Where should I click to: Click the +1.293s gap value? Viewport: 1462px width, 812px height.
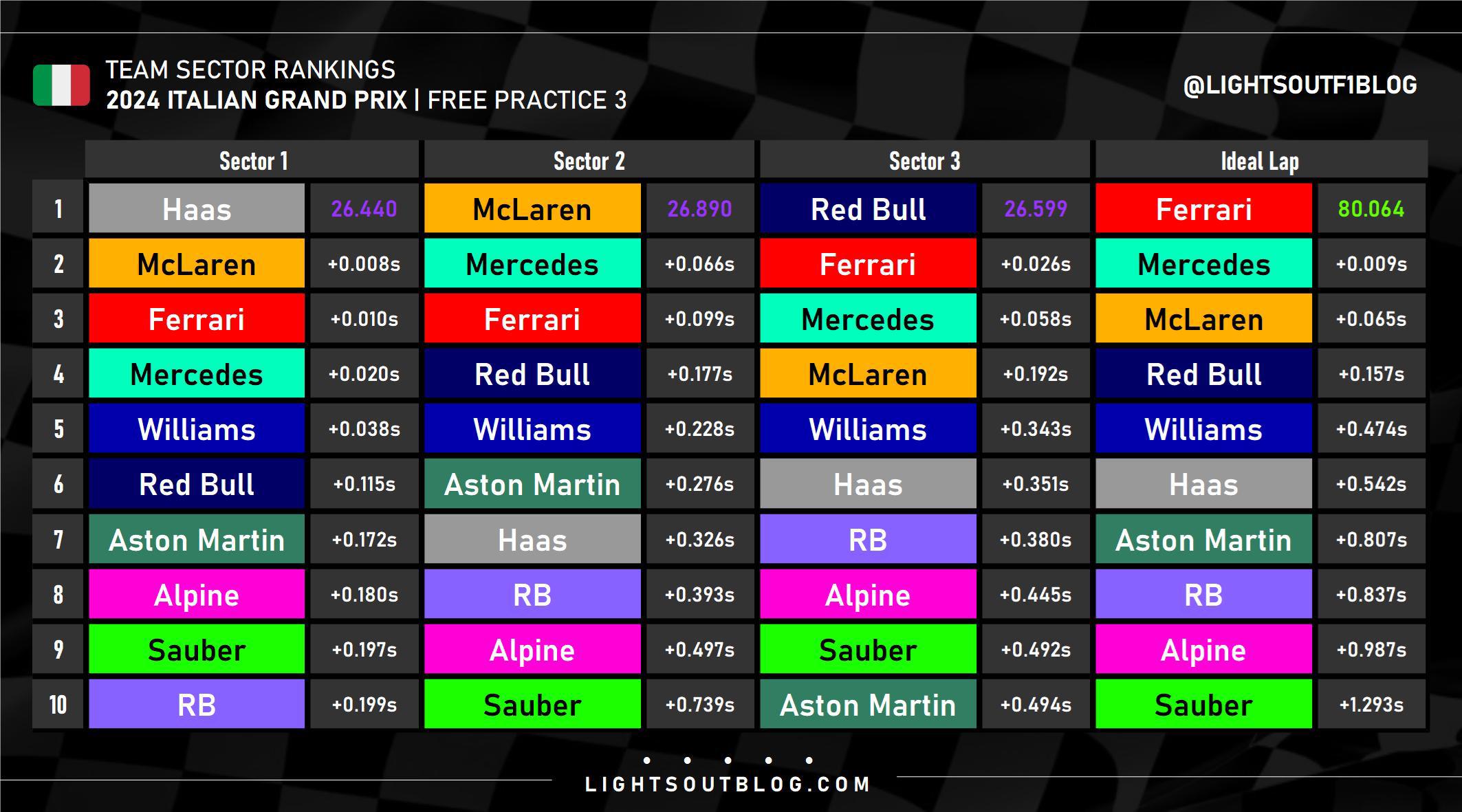click(x=1371, y=704)
